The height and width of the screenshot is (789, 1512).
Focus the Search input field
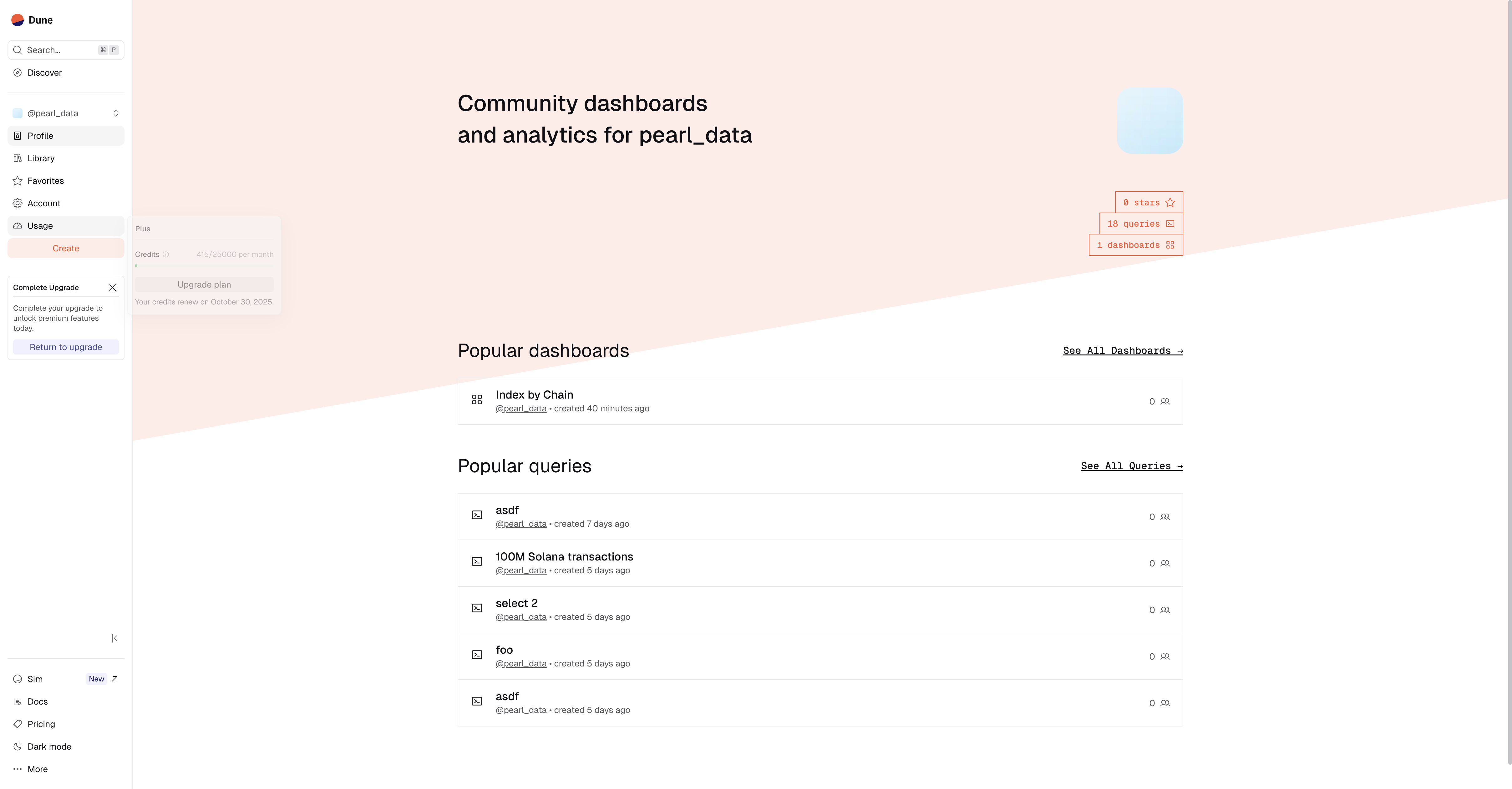click(59, 50)
